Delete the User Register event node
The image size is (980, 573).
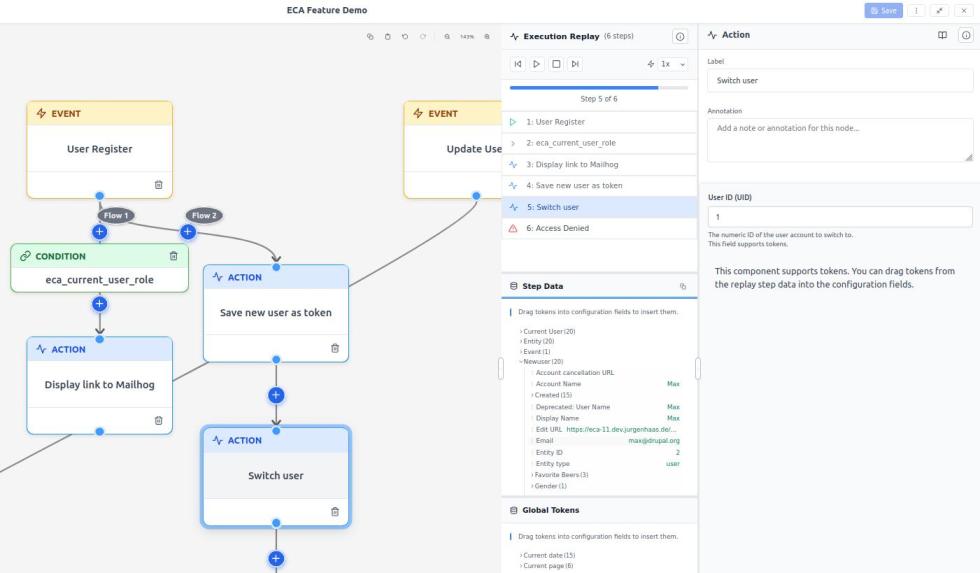159,185
